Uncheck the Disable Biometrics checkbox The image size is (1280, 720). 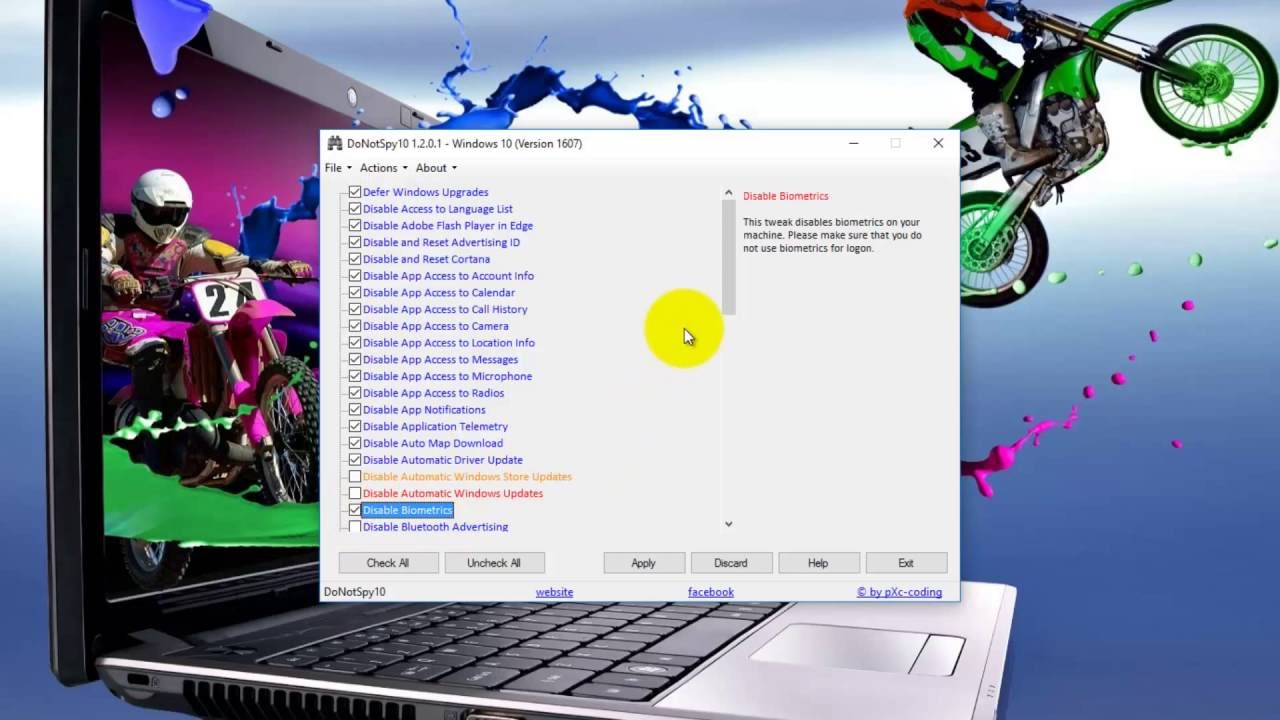pos(355,510)
